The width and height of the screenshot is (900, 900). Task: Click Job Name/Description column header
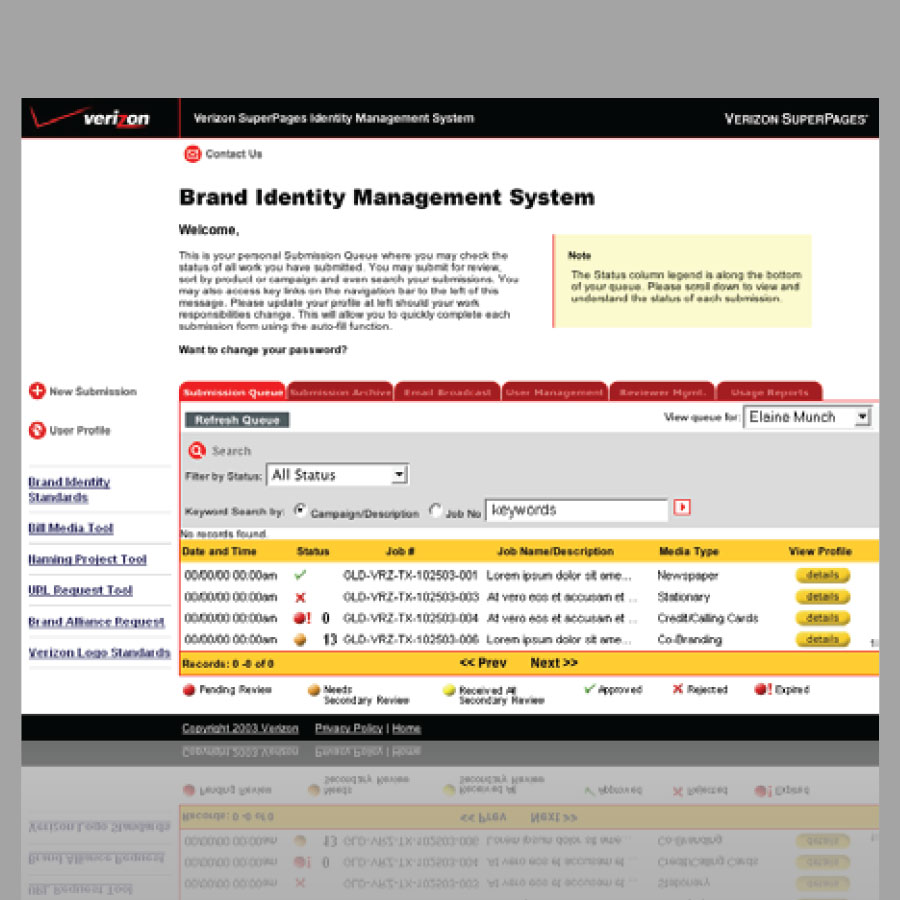point(555,551)
